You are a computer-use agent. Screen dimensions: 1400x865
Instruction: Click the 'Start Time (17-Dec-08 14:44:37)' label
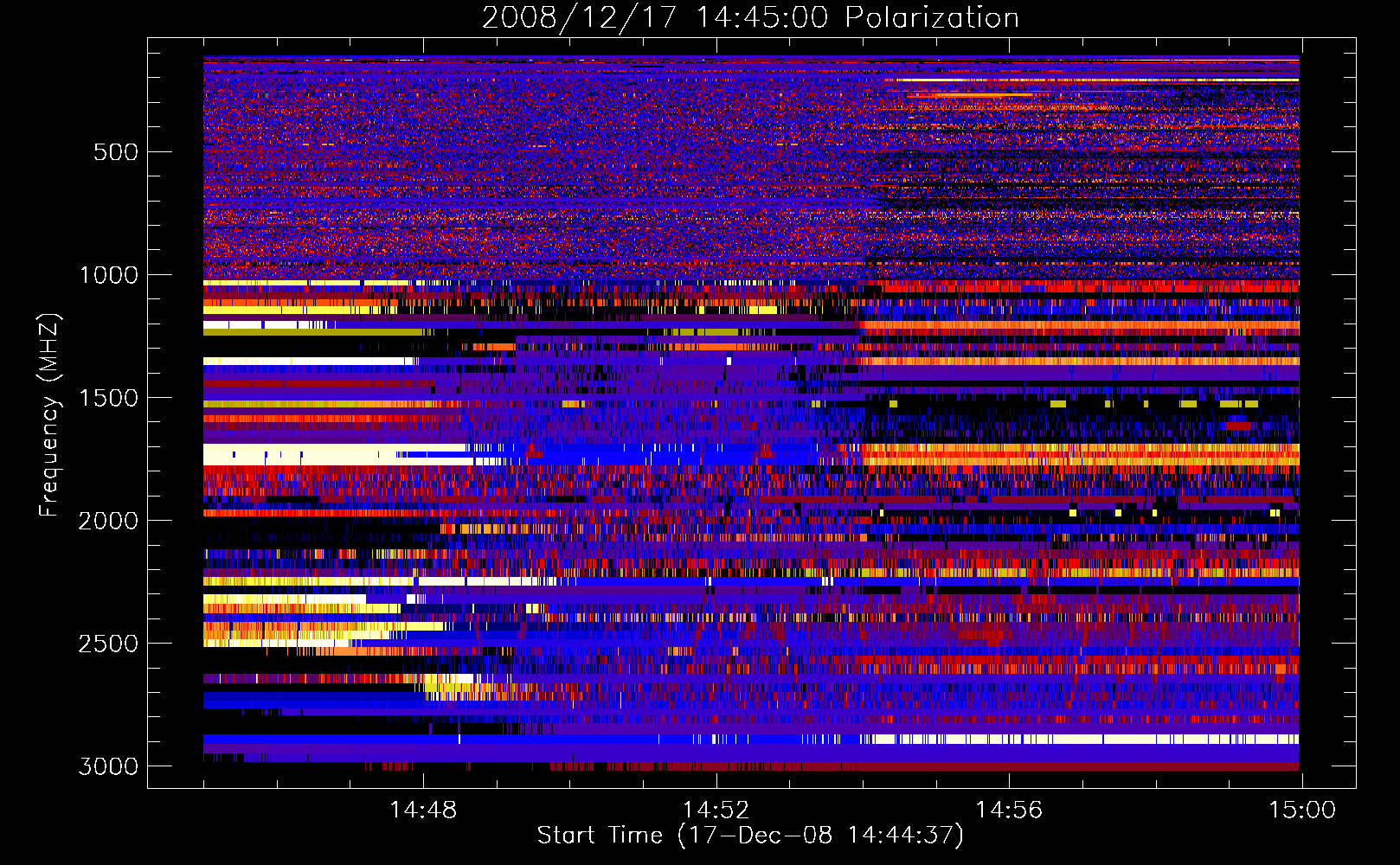pyautogui.click(x=750, y=836)
